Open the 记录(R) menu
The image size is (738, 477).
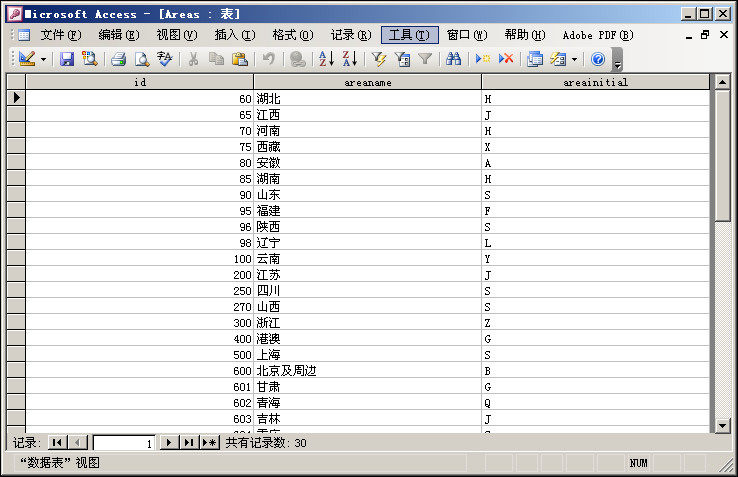pos(351,35)
